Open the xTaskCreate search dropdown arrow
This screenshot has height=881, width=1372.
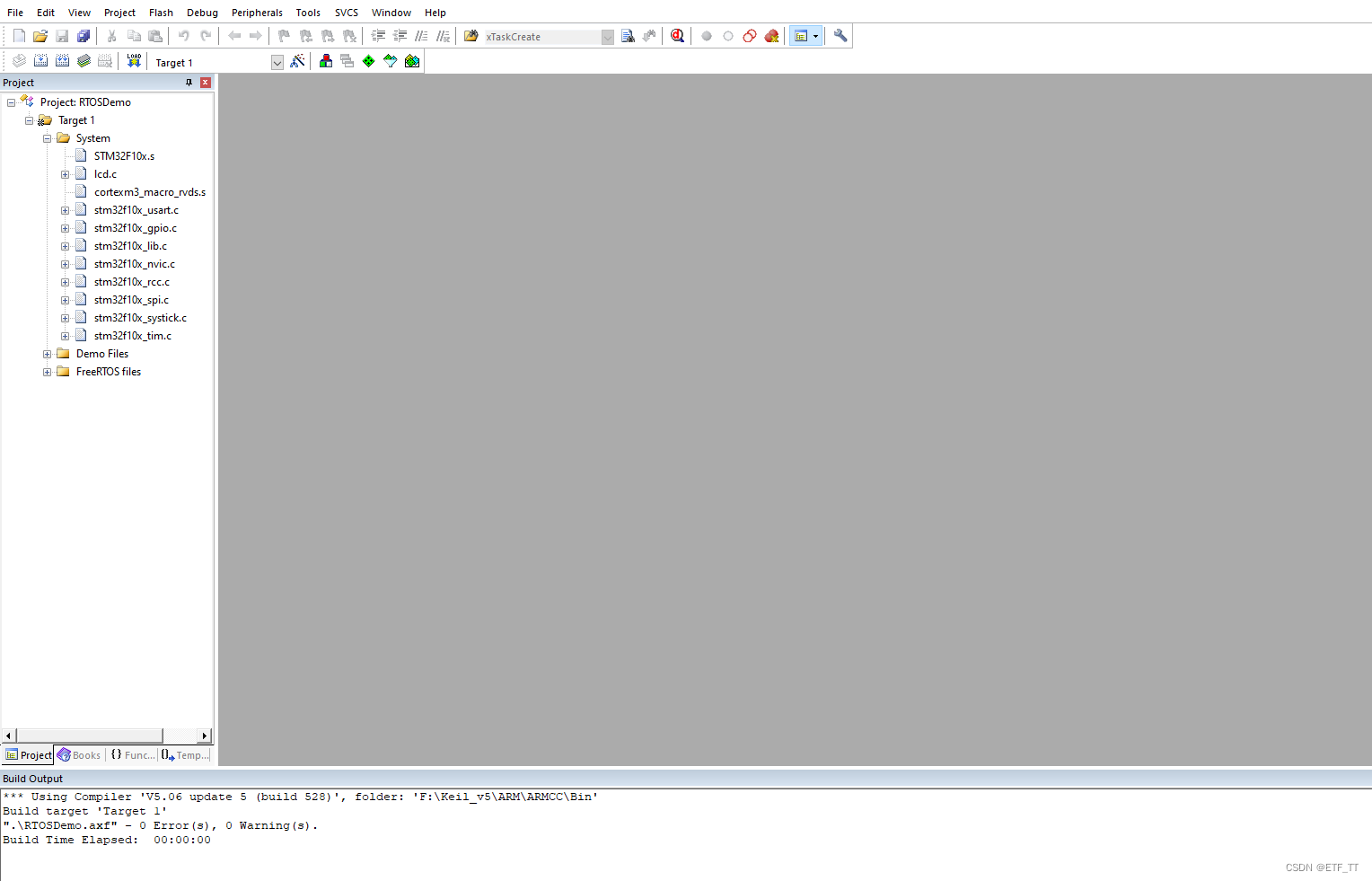click(608, 37)
